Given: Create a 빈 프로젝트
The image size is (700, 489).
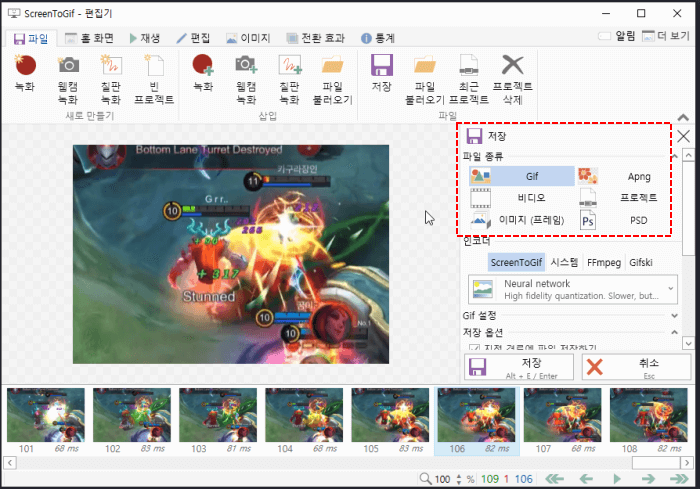Looking at the screenshot, I should [x=154, y=79].
